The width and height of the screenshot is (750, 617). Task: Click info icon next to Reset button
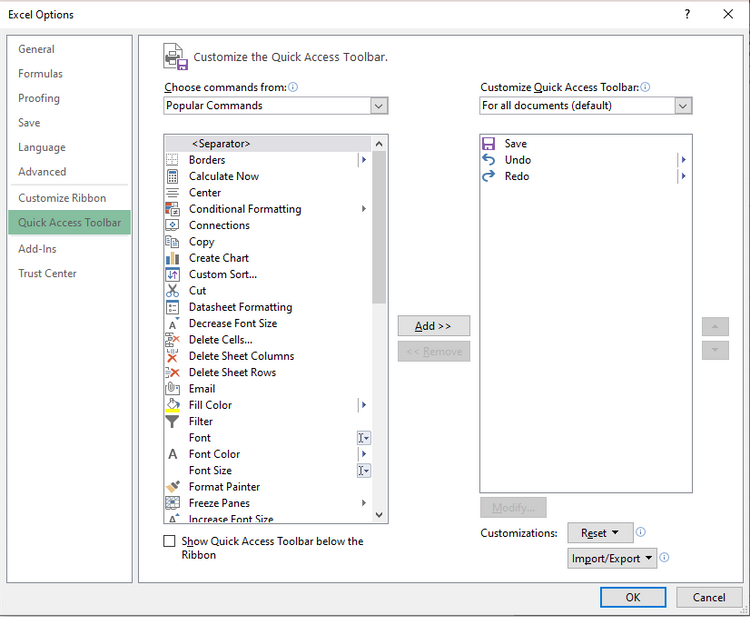pos(640,532)
